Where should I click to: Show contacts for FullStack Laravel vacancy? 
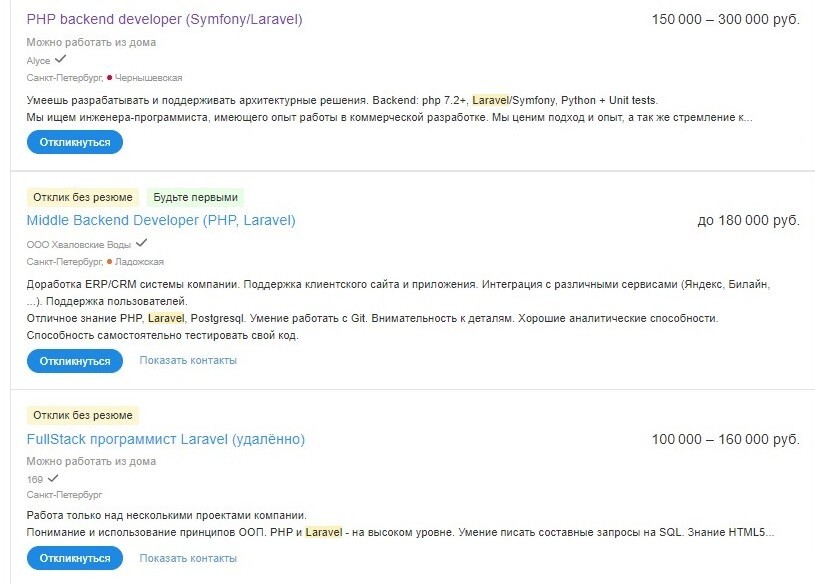click(188, 559)
